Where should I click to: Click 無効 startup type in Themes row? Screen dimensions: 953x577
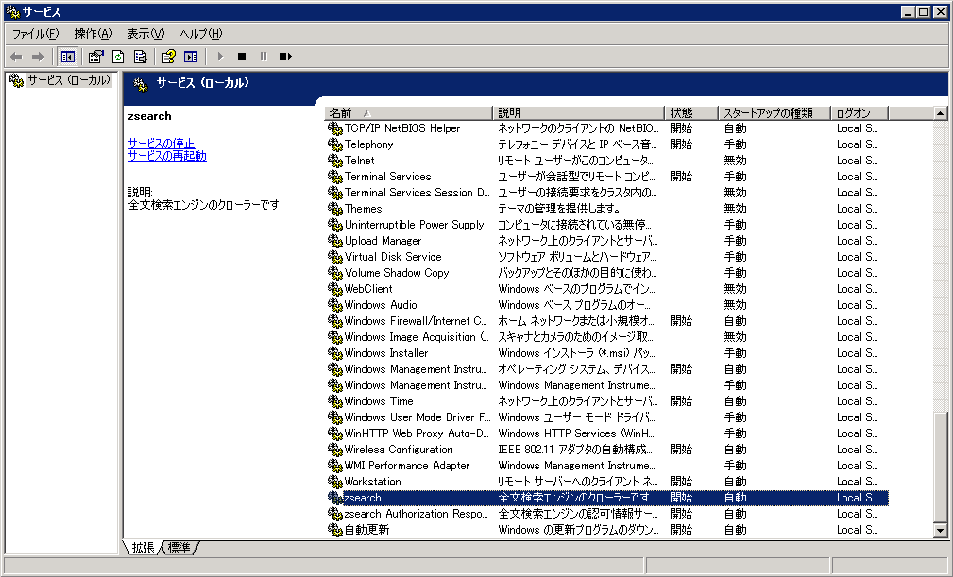(735, 209)
